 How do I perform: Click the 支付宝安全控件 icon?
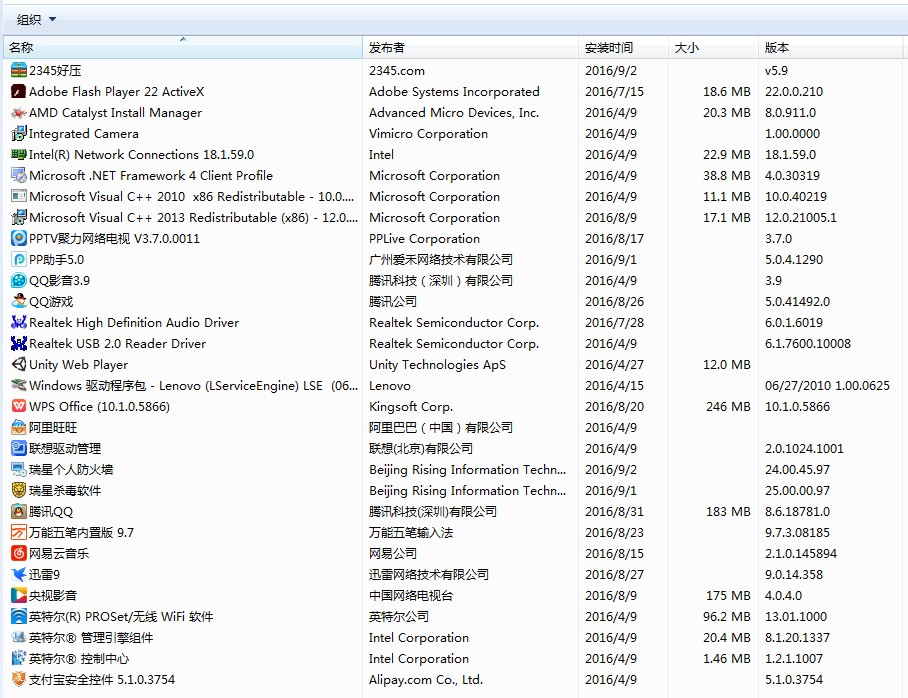(19, 679)
